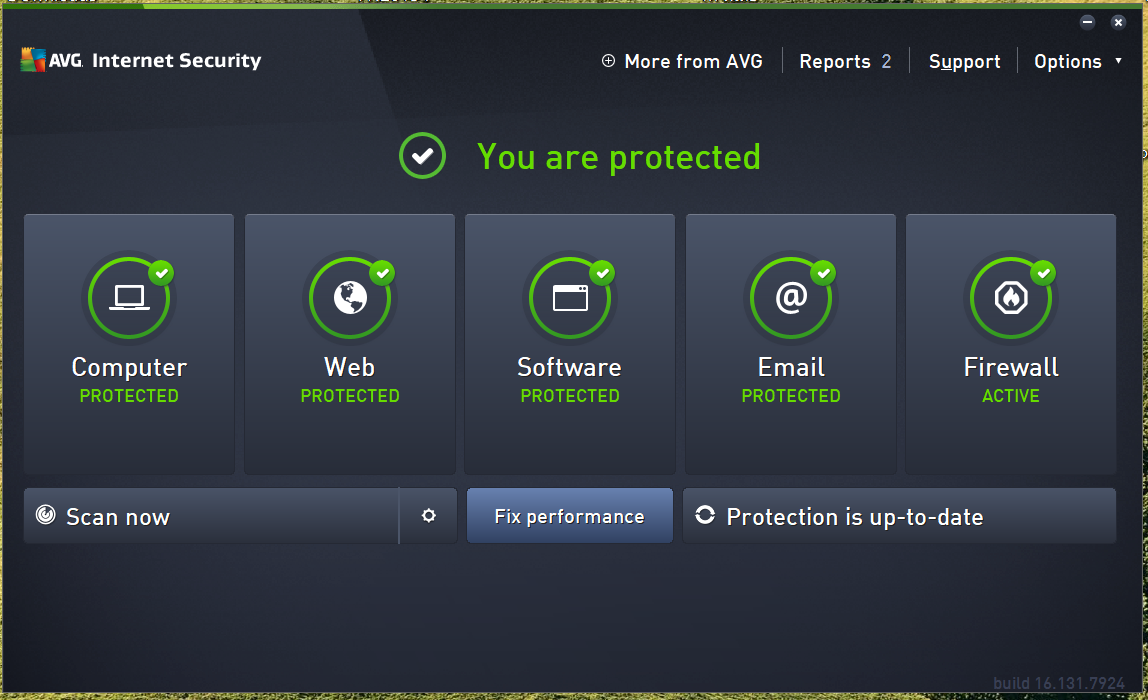1148x700 pixels.
Task: Click the Web tile's status checkmark badge
Action: [x=383, y=272]
